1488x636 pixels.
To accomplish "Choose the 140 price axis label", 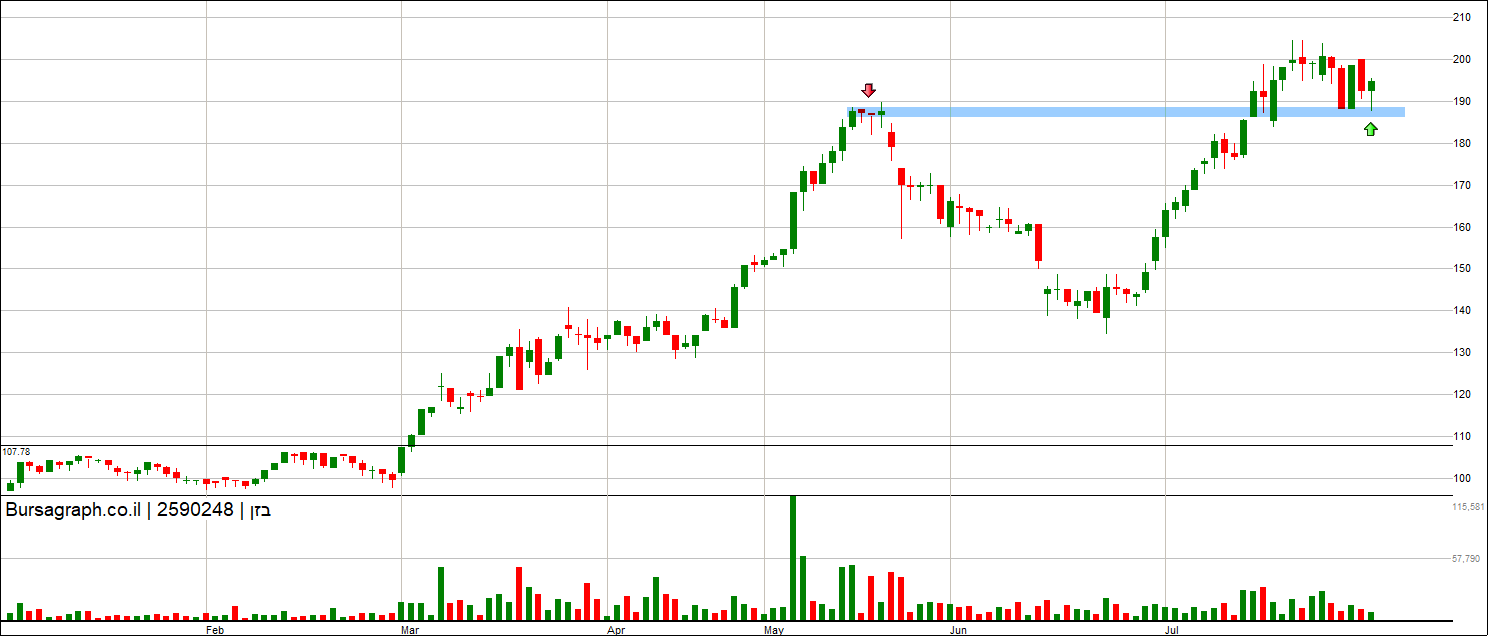I will coord(1461,311).
